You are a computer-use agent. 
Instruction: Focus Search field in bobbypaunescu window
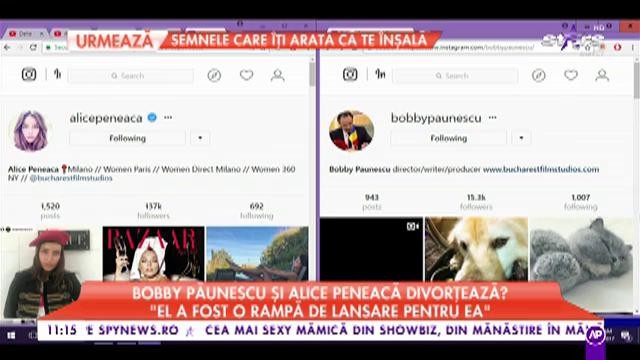[x=455, y=76]
